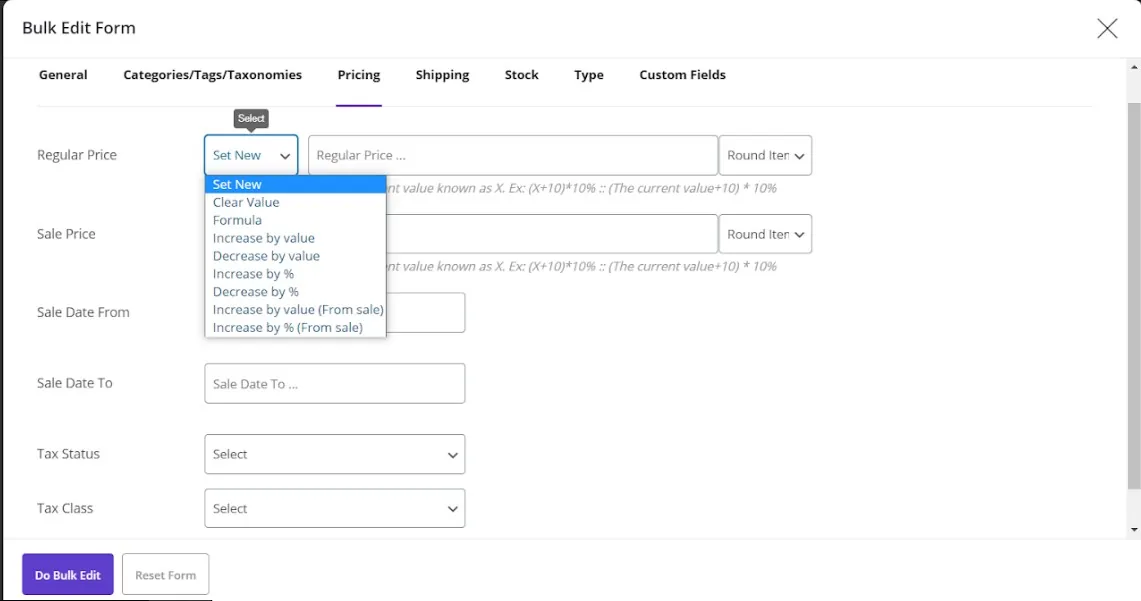Open the Tax Status dropdown
Screen dimensions: 1141x601
(334, 454)
